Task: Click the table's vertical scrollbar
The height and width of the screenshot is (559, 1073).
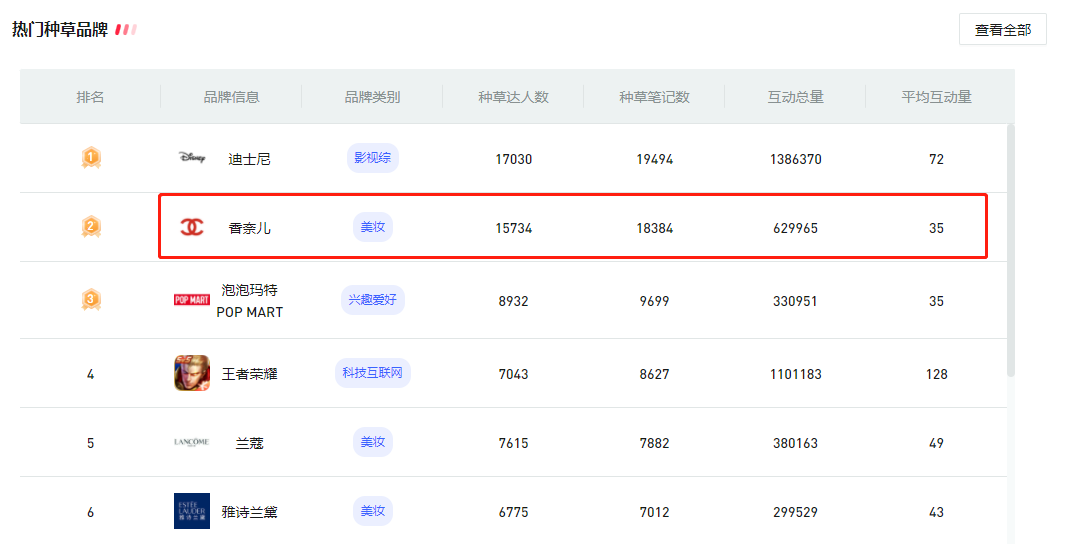Action: pos(1011,250)
